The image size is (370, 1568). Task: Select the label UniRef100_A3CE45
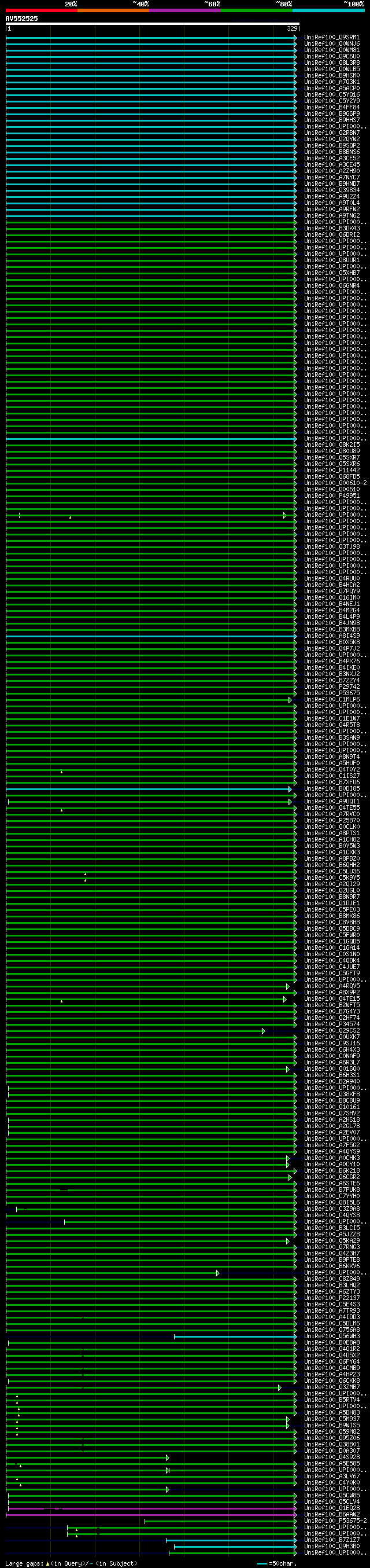pyautogui.click(x=332, y=165)
